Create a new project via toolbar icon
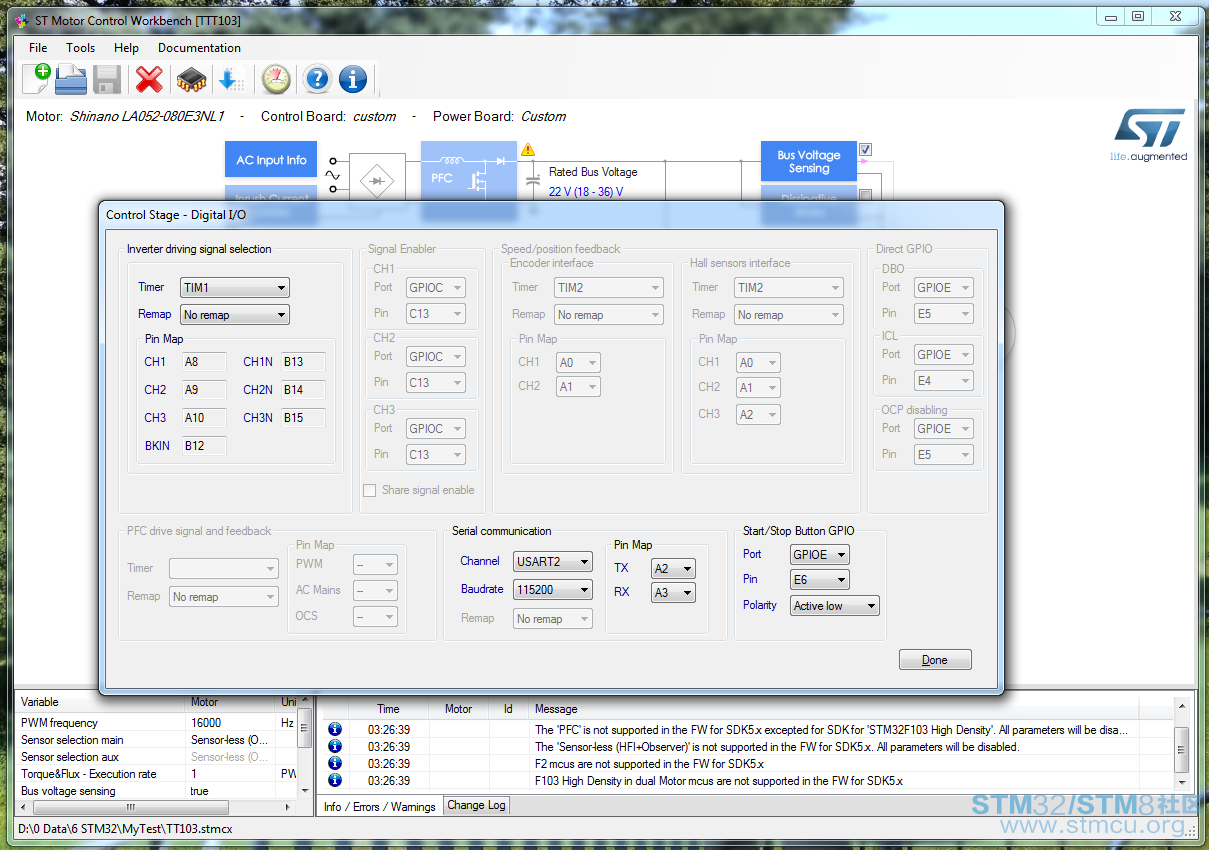The image size is (1209, 850). point(36,78)
